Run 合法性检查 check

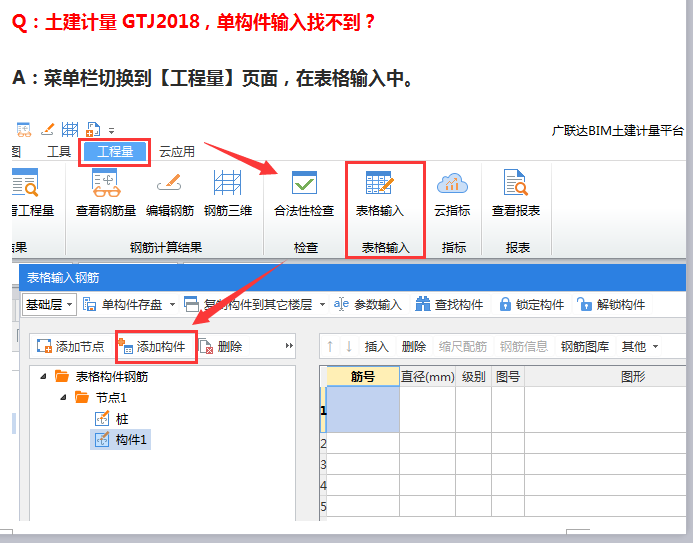tap(304, 194)
